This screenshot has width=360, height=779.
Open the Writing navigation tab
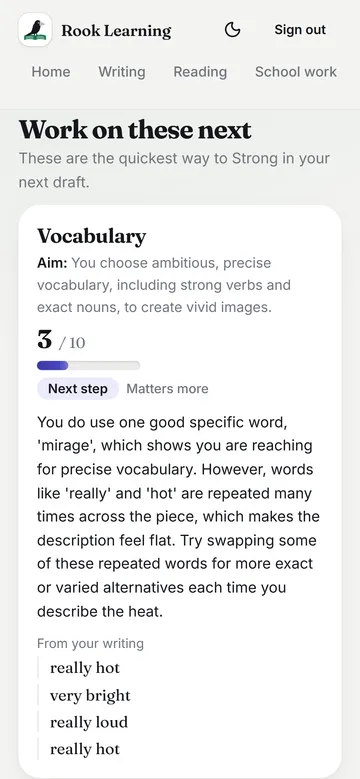[122, 72]
